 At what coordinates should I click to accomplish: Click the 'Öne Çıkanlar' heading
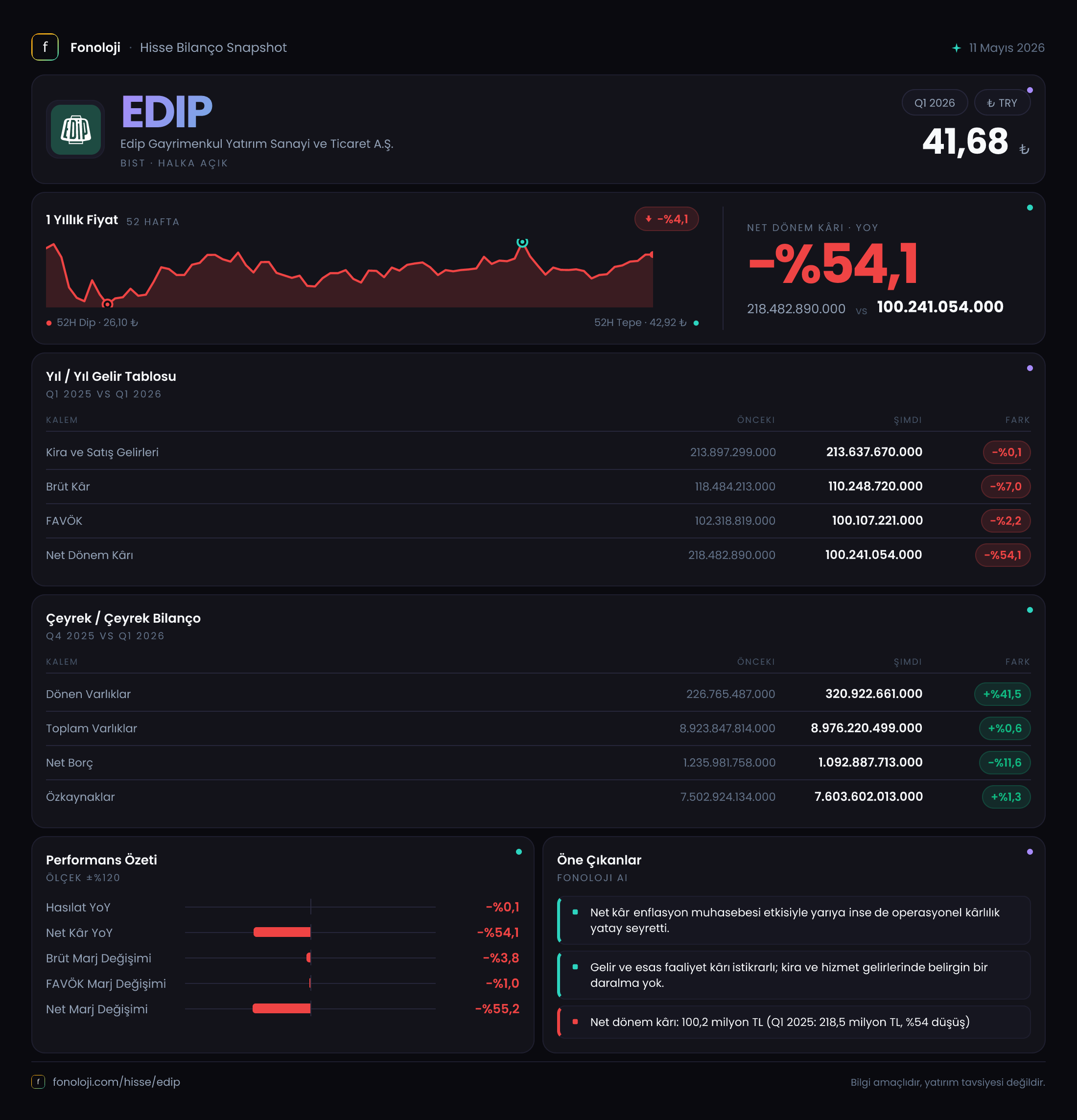[599, 860]
